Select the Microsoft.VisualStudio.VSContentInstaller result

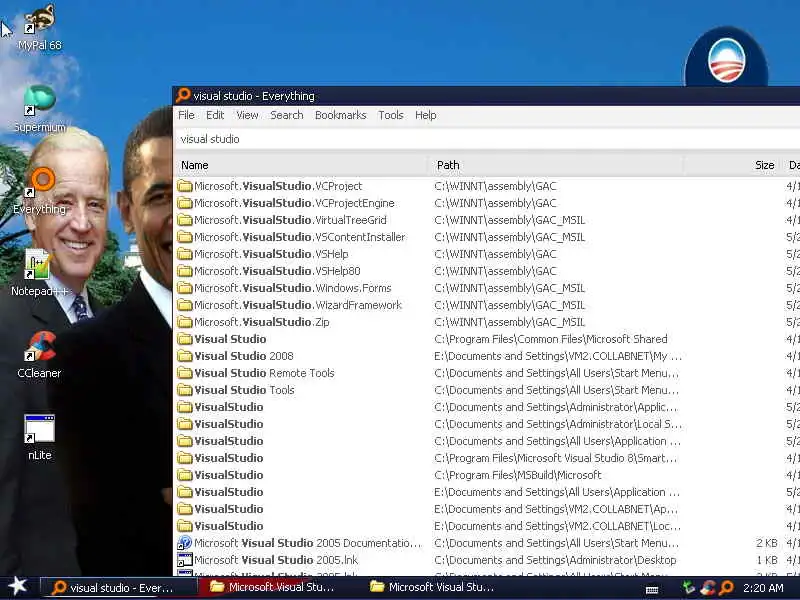[299, 237]
